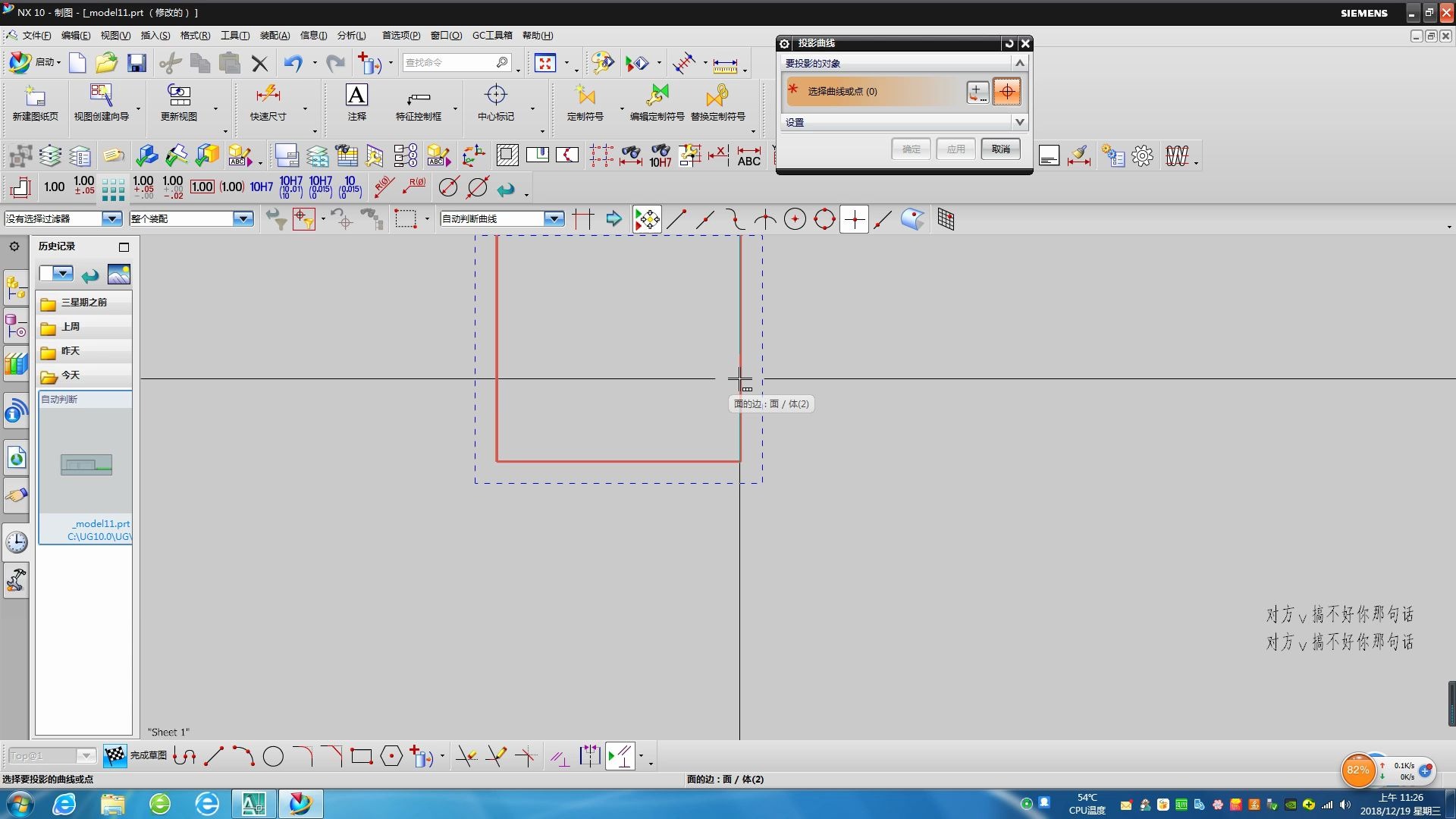Open the 文件(F) menu
Screen dimensions: 1456x819
click(36, 36)
